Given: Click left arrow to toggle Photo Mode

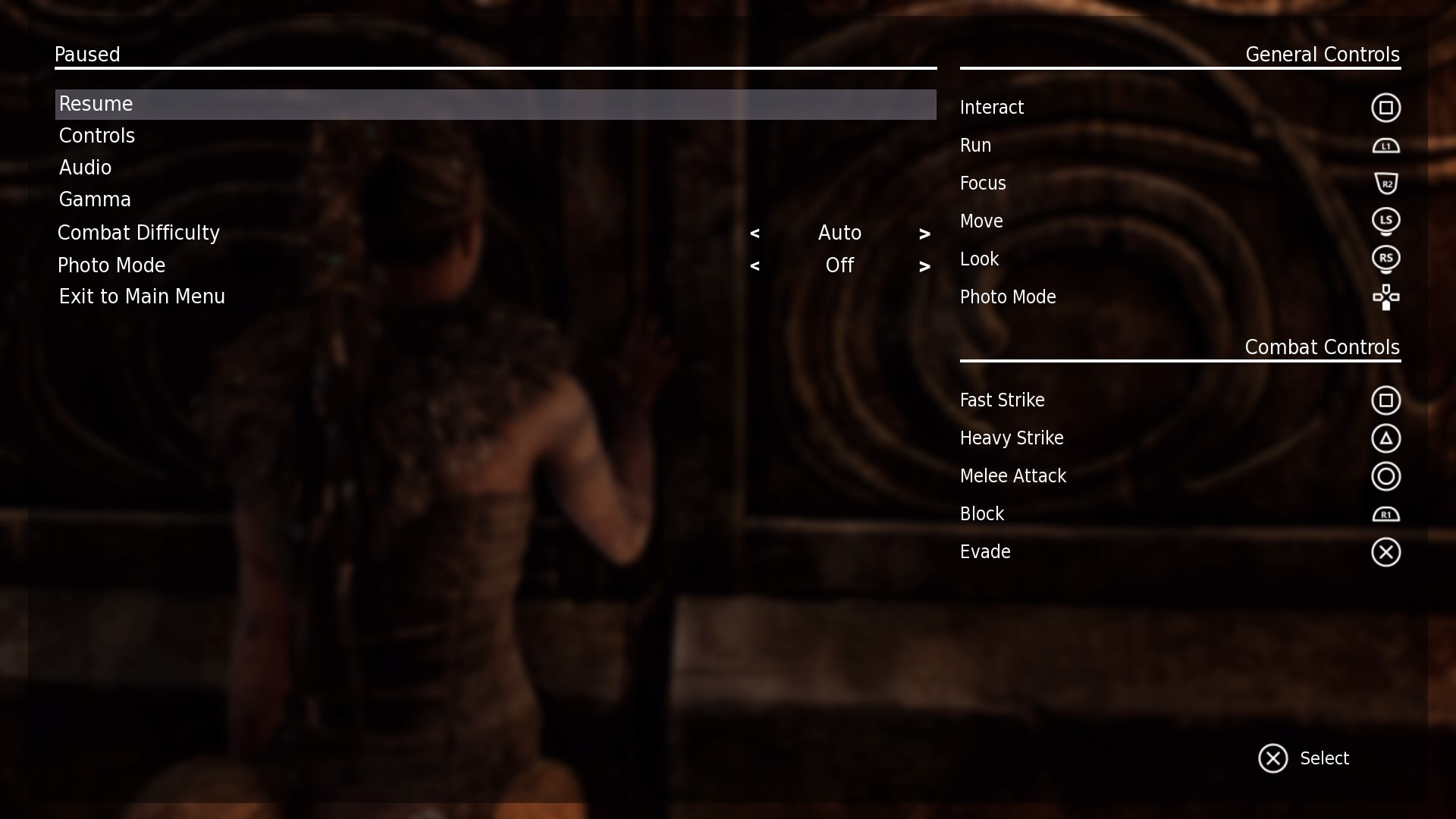Looking at the screenshot, I should pyautogui.click(x=755, y=265).
